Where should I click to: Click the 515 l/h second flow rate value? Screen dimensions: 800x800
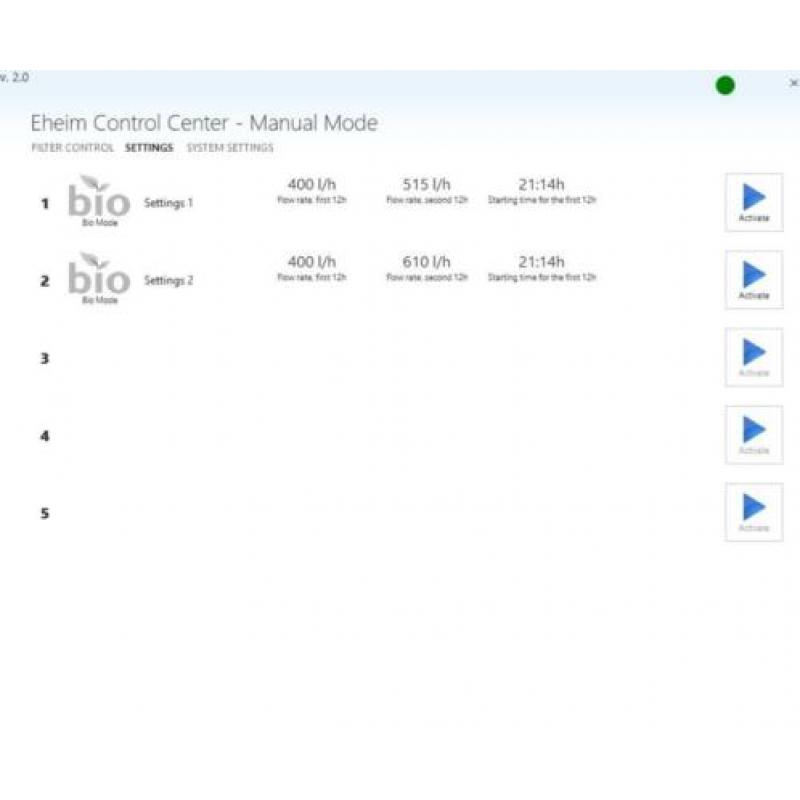[427, 184]
